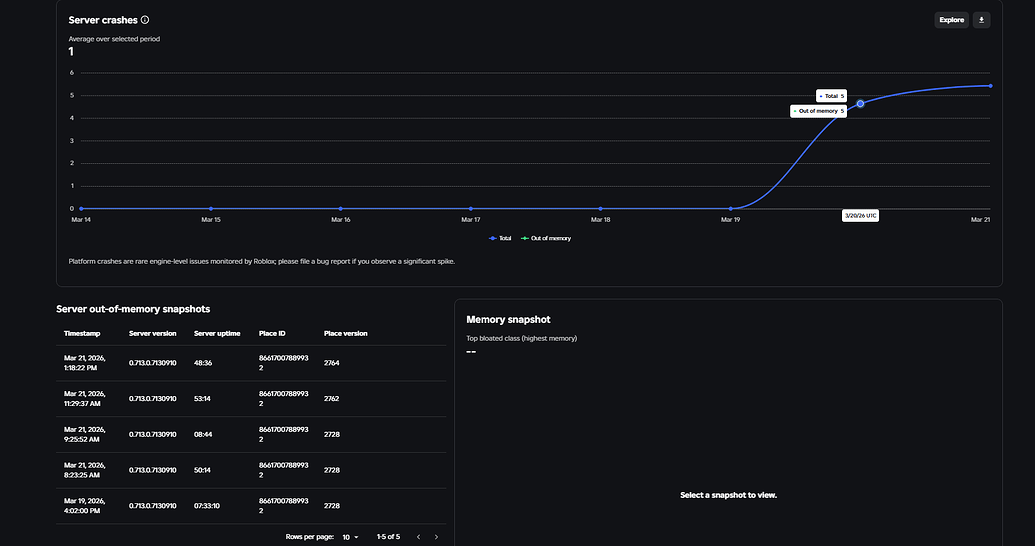Click the Total 5 tooltip label
Screen dimensions: 1035x546
point(831,96)
